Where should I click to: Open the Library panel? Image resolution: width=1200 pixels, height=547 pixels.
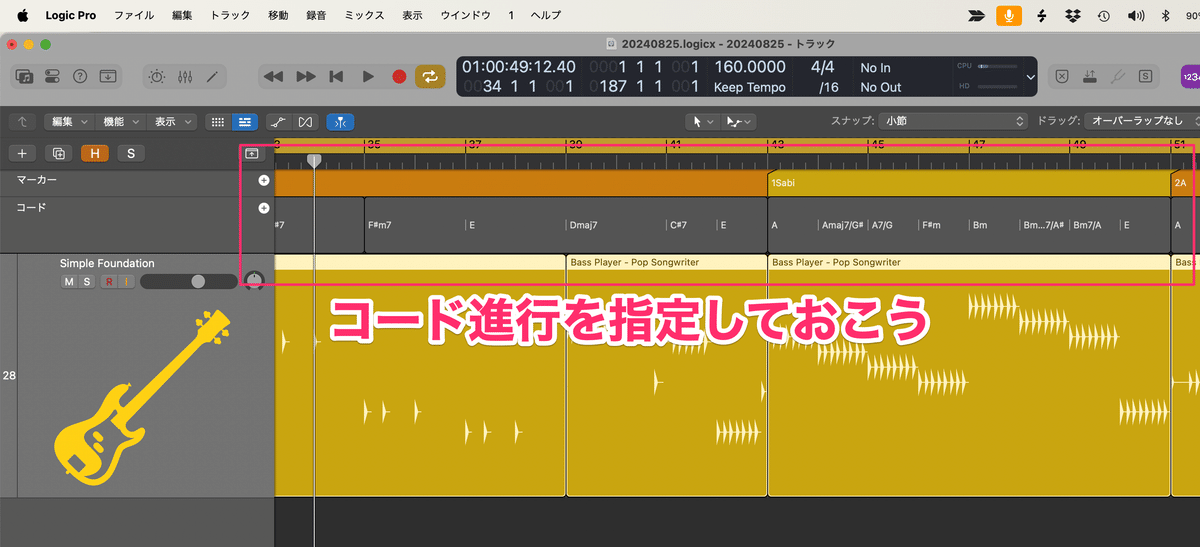[x=25, y=76]
